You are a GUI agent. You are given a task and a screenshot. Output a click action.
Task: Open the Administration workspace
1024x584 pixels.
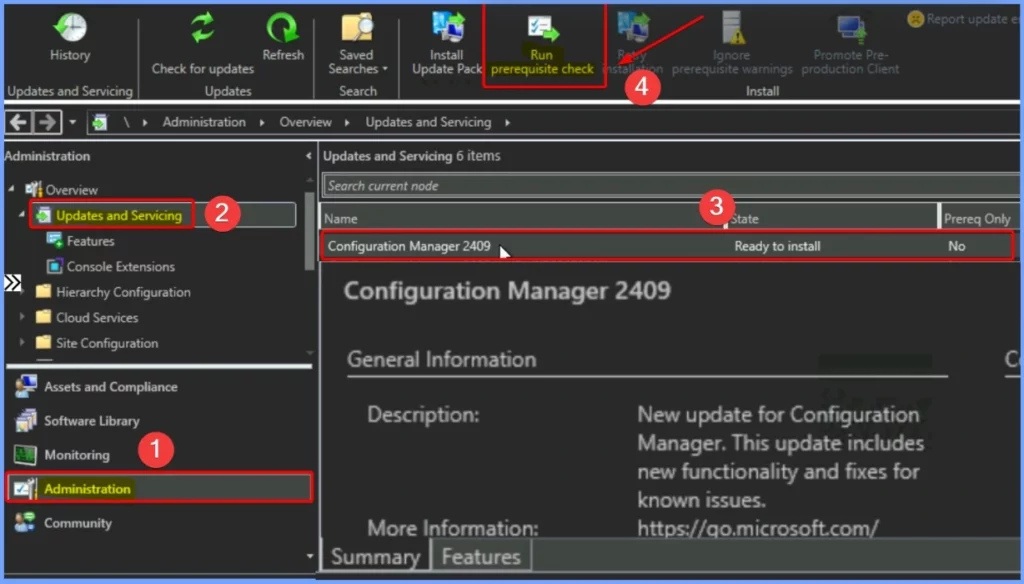159,489
